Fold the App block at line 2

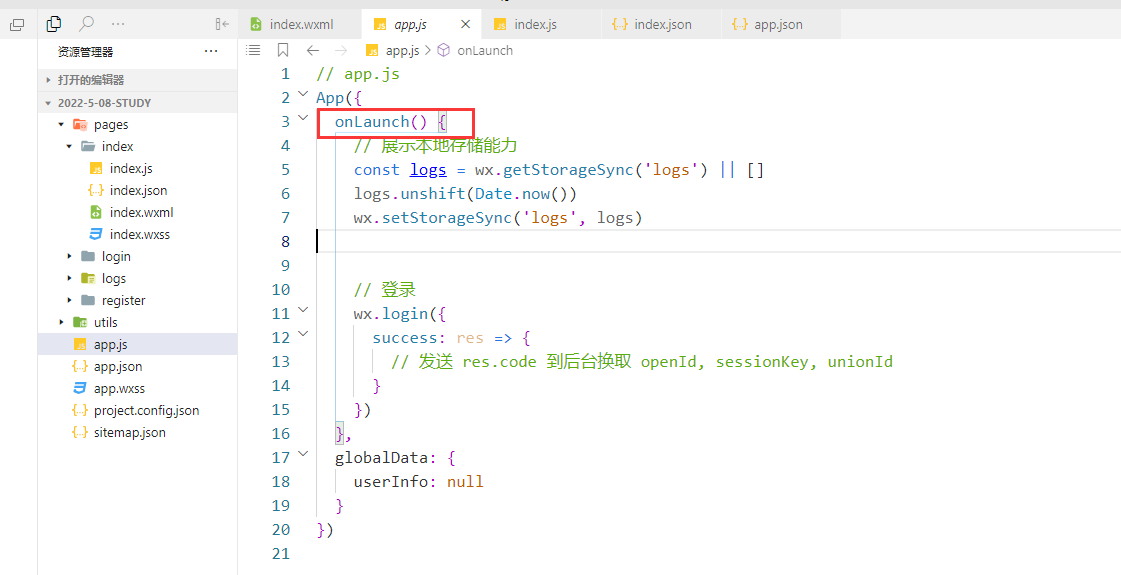tap(303, 94)
